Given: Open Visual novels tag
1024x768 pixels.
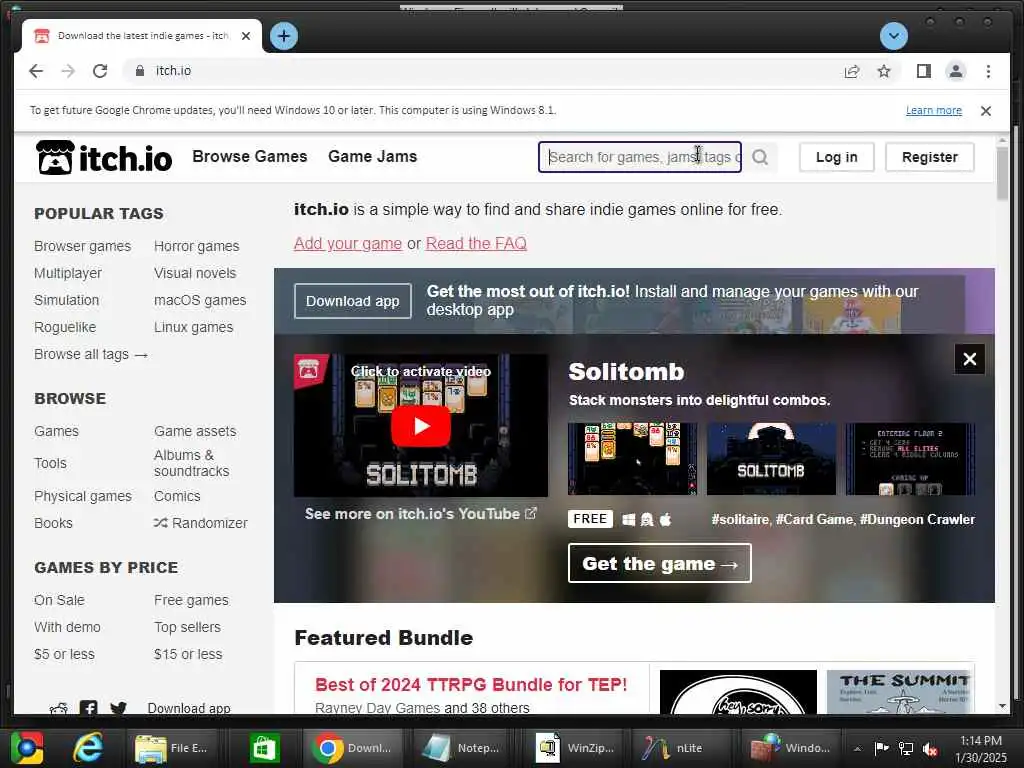Looking at the screenshot, I should point(195,273).
